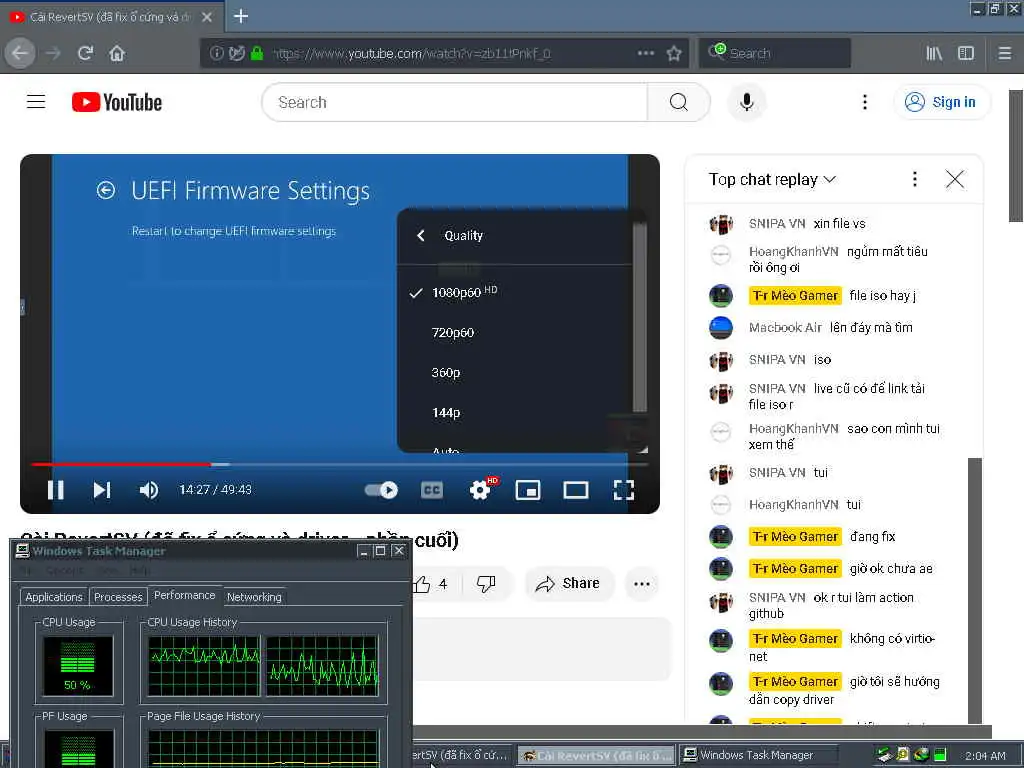Focus Firefox toolbar Search box
Viewport: 1024px width, 768px height.
point(775,53)
